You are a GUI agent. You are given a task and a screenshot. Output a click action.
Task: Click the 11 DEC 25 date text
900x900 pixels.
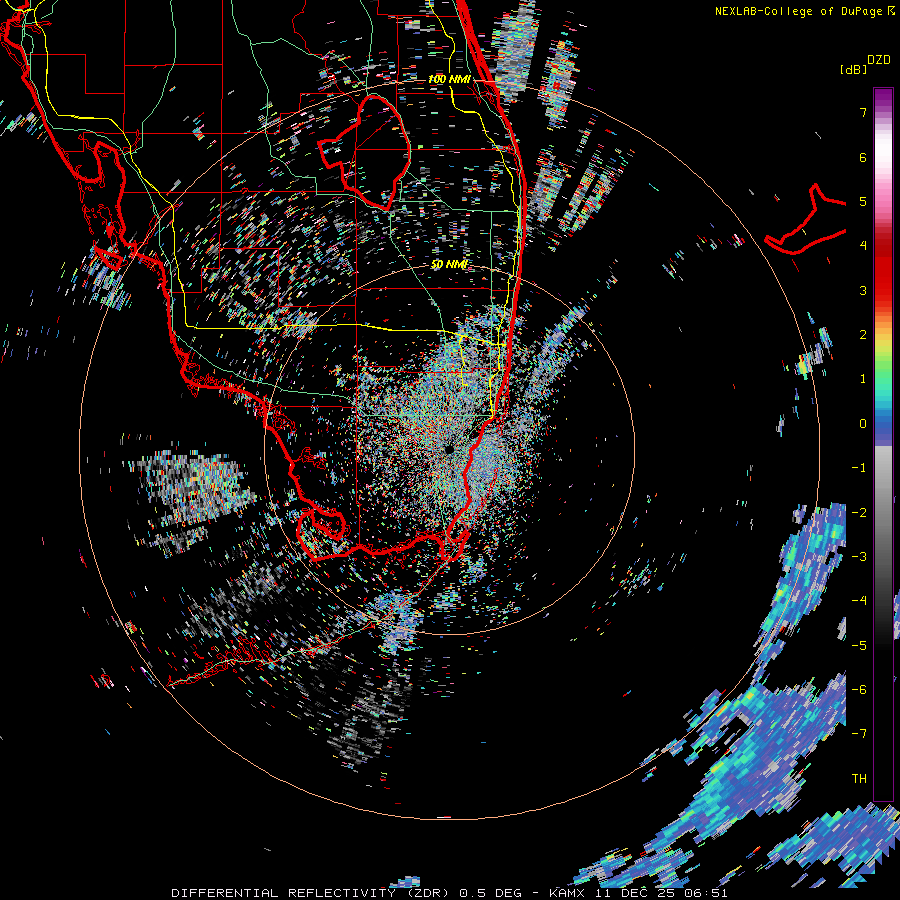(634, 893)
